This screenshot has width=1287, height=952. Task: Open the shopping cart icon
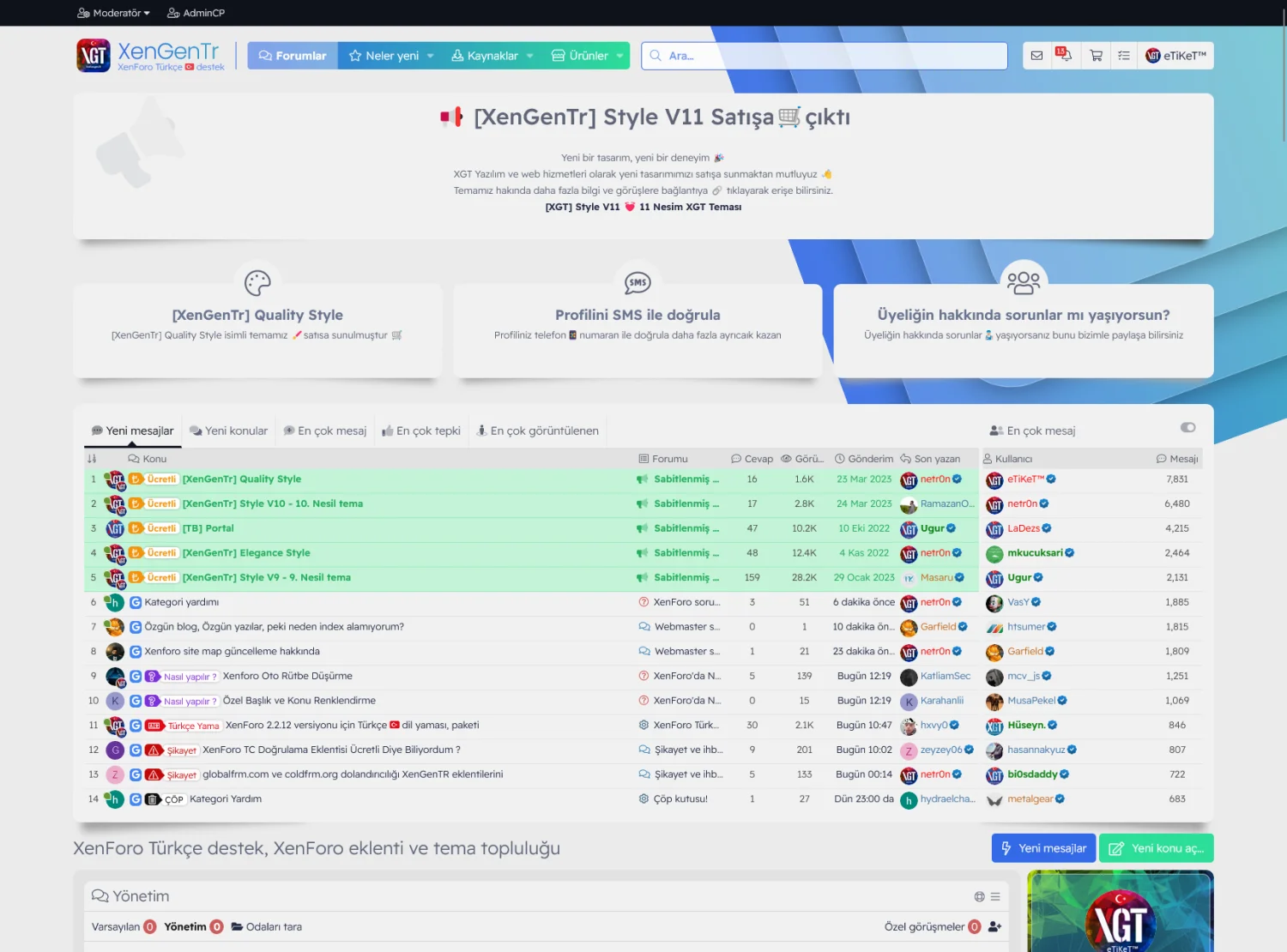pyautogui.click(x=1096, y=56)
